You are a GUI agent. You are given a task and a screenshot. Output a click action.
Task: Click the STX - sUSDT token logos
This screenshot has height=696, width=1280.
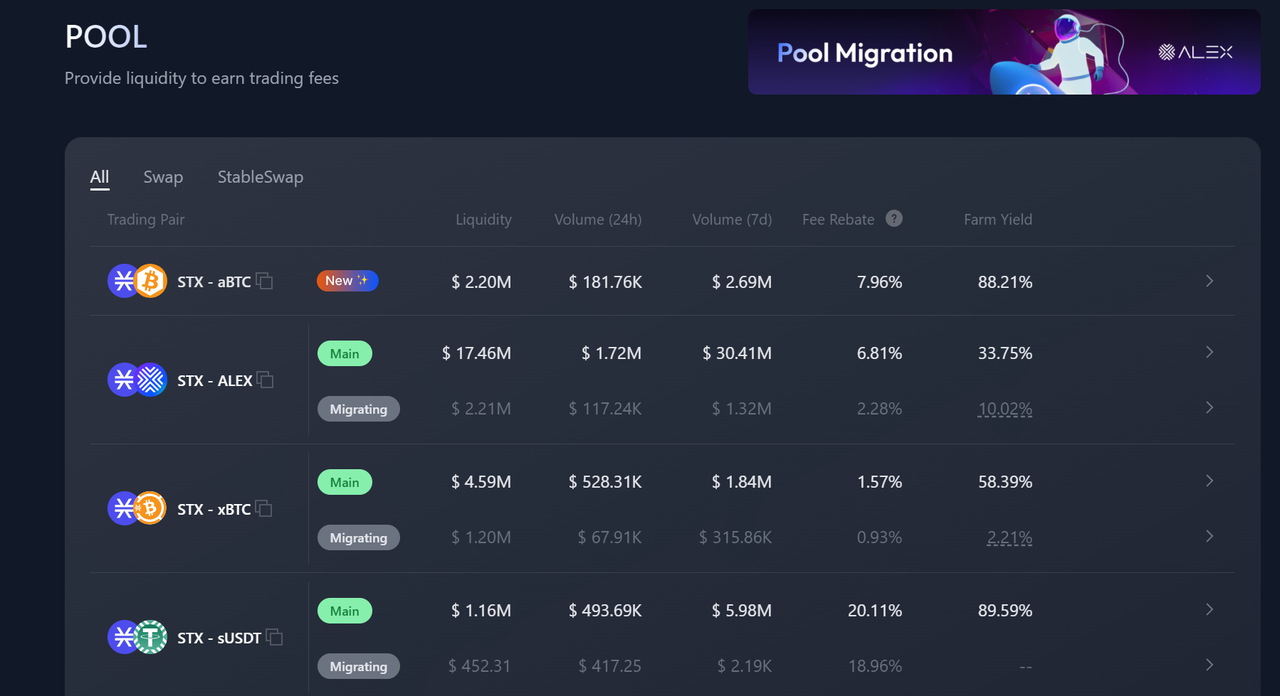point(137,637)
